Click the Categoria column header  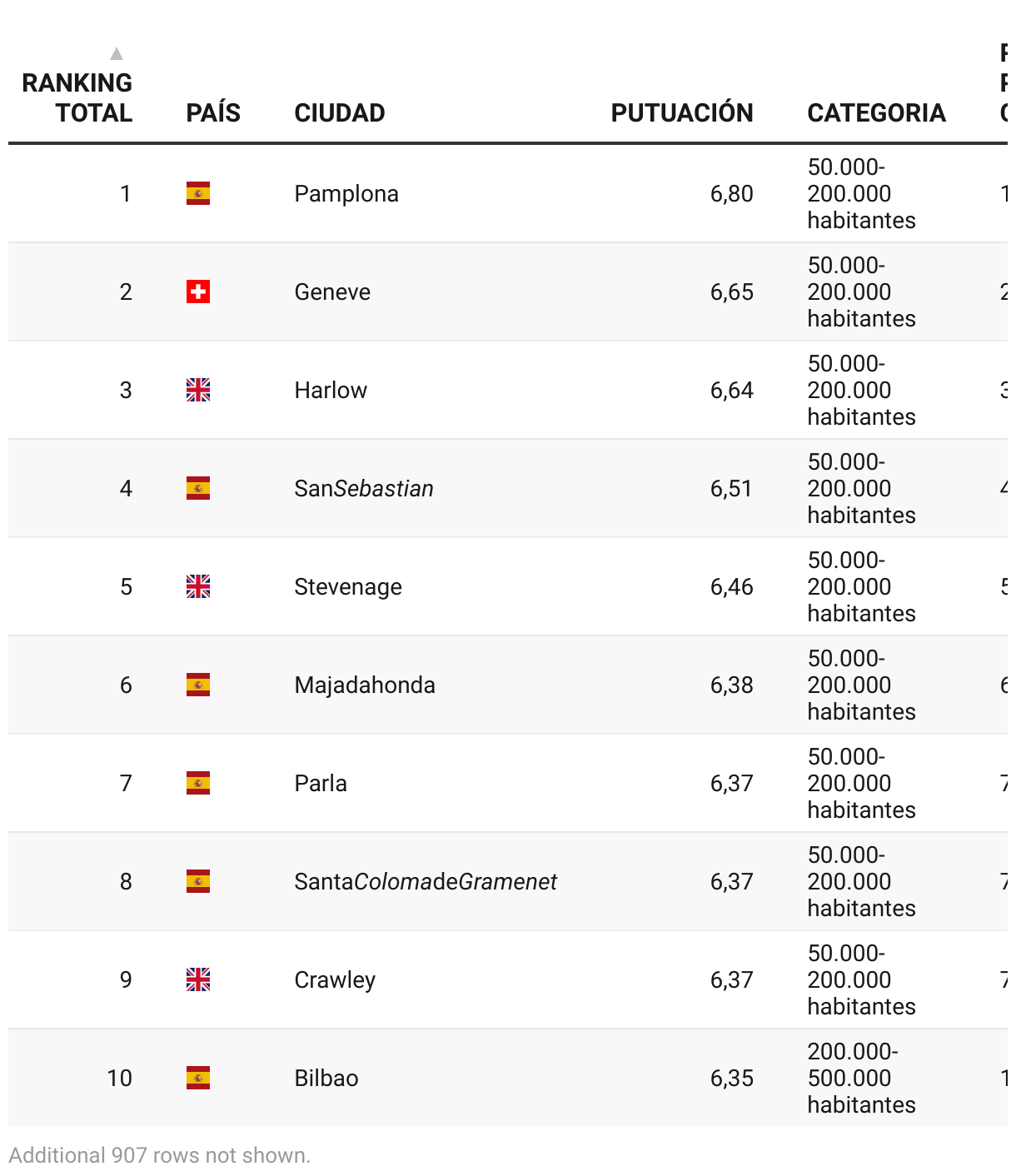(x=876, y=112)
